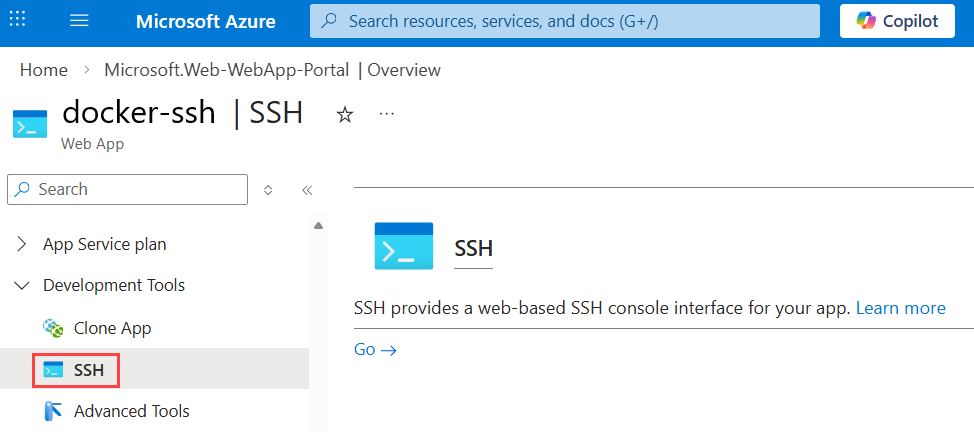The image size is (974, 432).
Task: Focus the global resource search box
Action: (565, 21)
